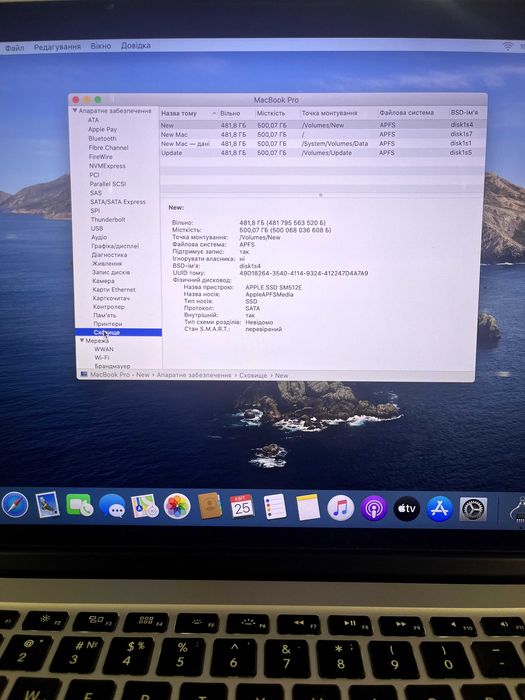Select Контролер in the sidebar
The image size is (525, 700).
(x=109, y=307)
